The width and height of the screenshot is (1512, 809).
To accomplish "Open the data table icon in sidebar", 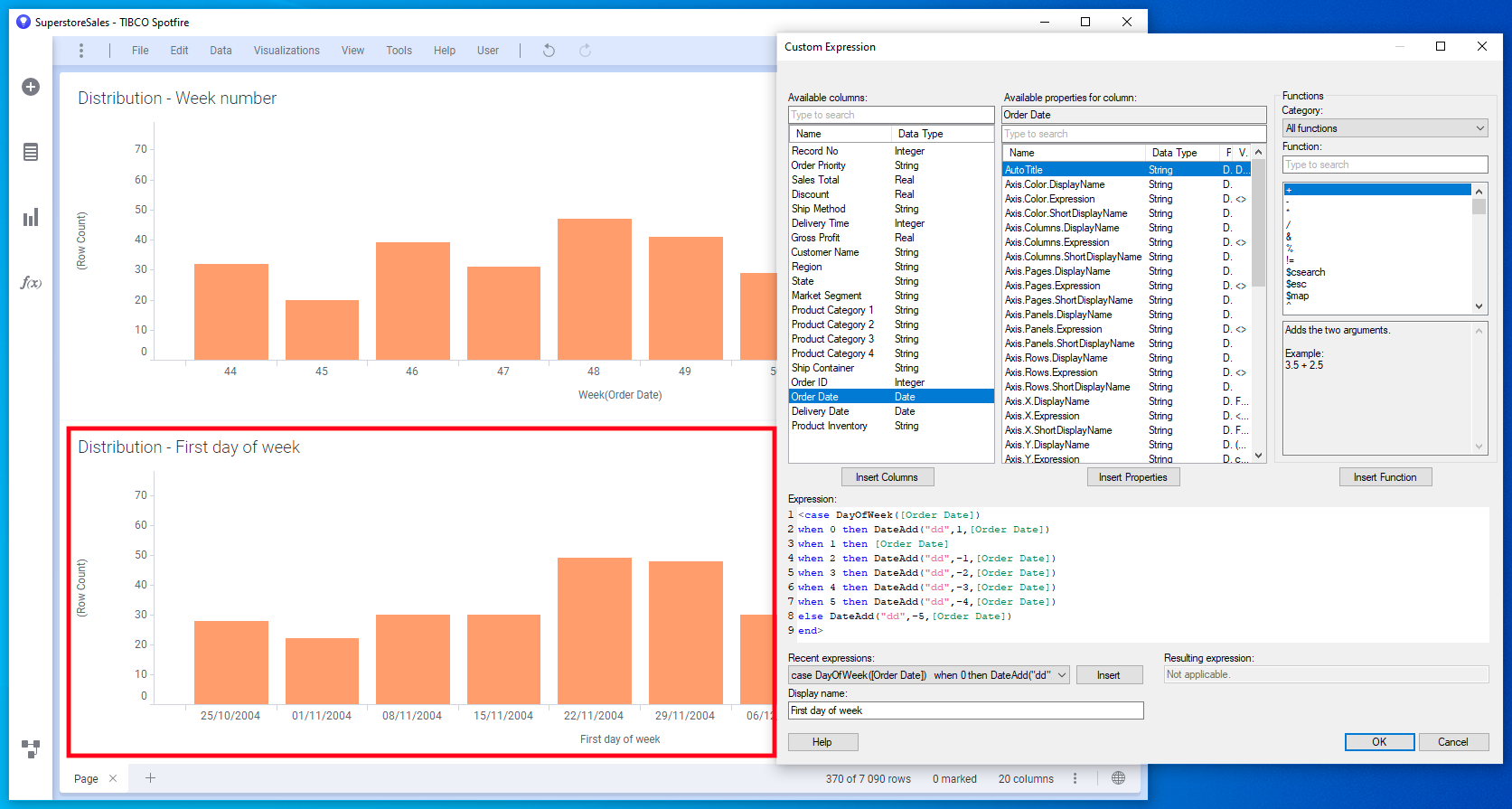I will tap(31, 152).
